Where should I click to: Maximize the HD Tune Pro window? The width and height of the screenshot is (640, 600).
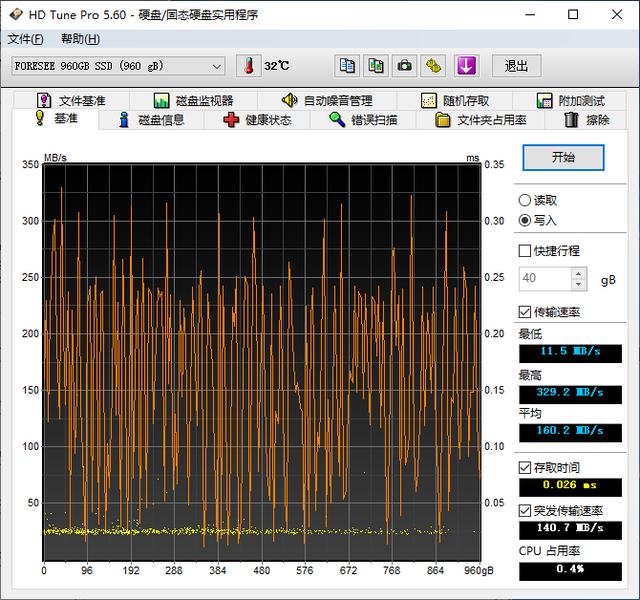(573, 15)
